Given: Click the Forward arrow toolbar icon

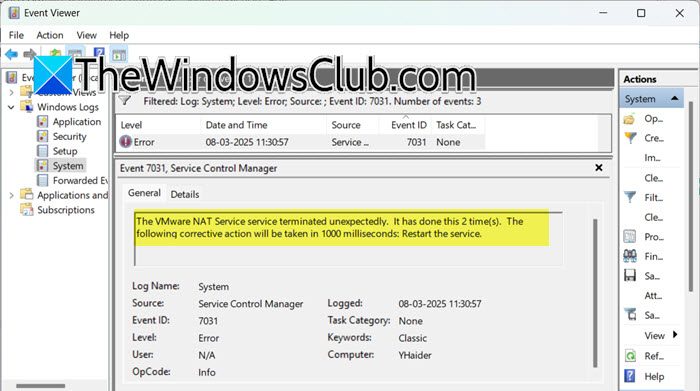Looking at the screenshot, I should (29, 54).
